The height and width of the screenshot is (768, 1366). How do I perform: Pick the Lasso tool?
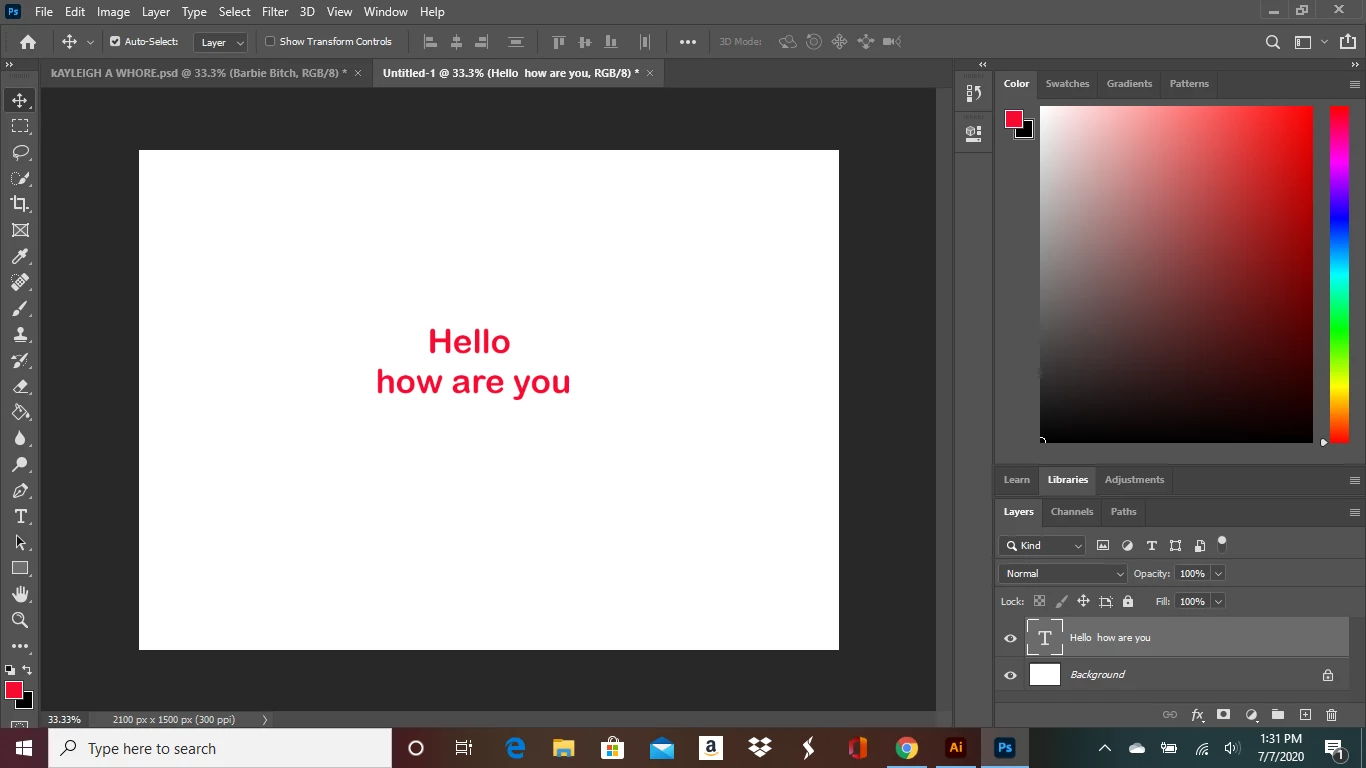pos(20,152)
